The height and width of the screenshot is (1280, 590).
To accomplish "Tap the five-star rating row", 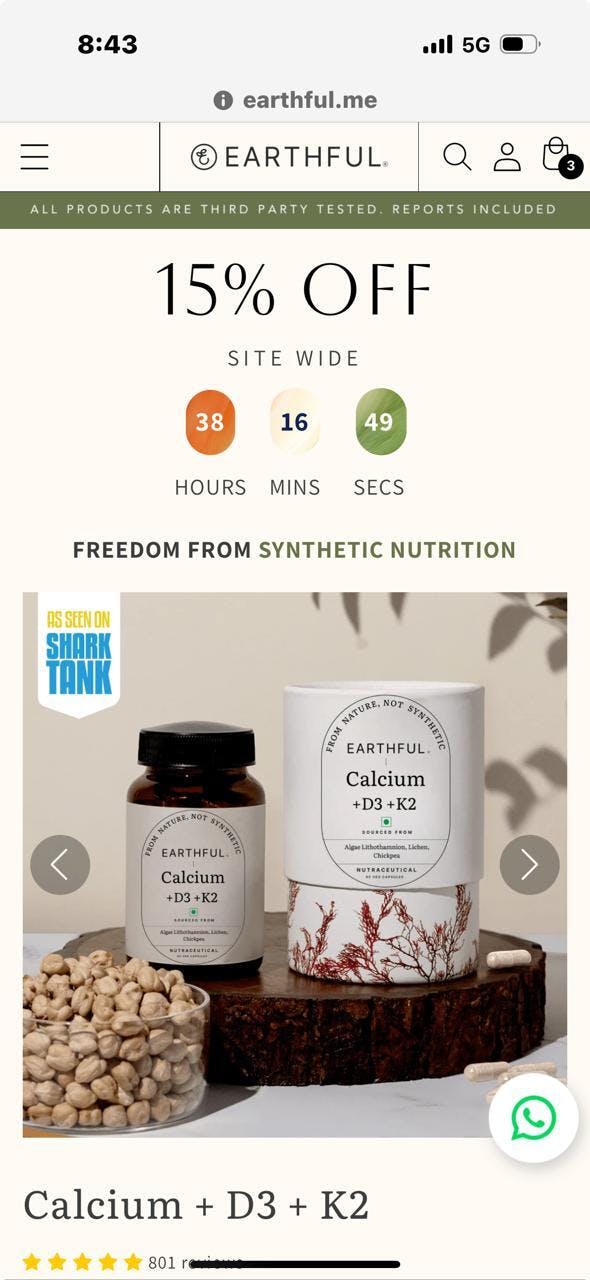I will pos(83,1262).
